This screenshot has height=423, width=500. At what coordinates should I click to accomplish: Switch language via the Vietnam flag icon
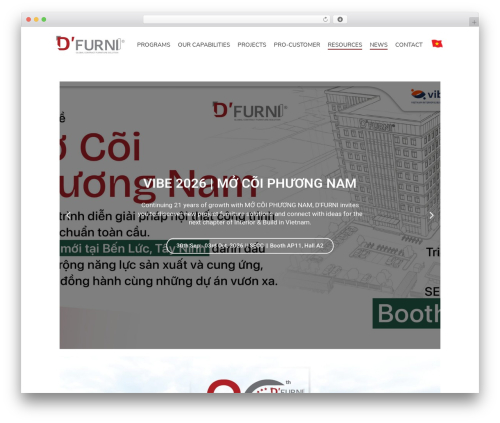(x=437, y=44)
